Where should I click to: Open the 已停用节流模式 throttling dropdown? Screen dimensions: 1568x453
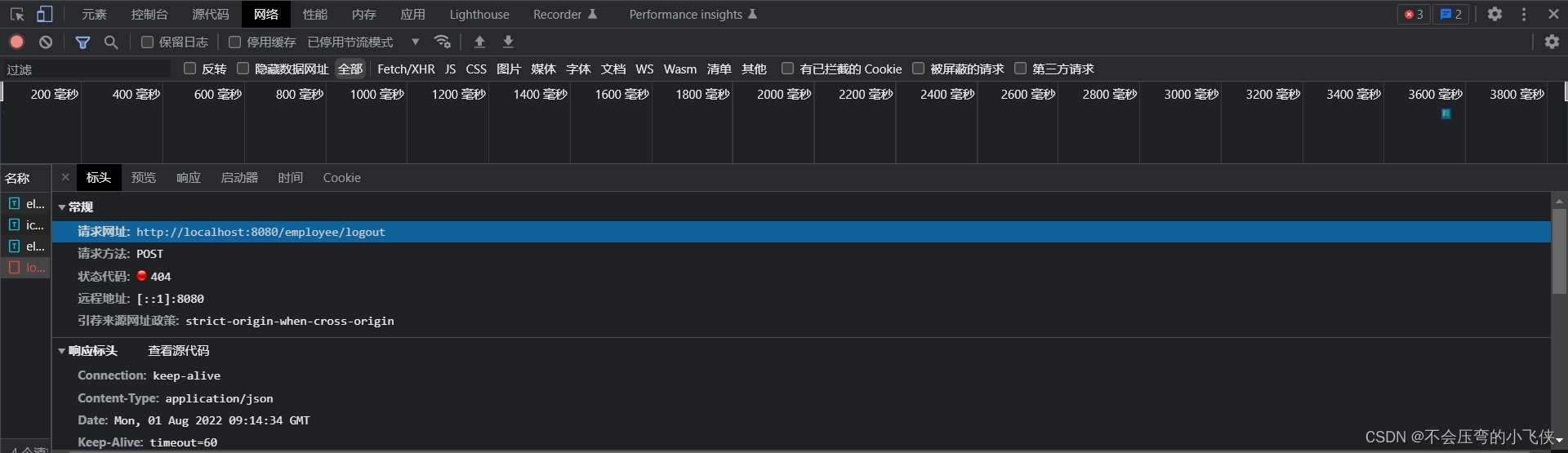[363, 42]
